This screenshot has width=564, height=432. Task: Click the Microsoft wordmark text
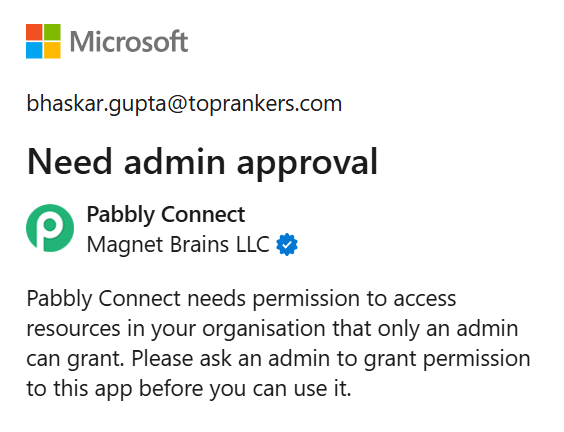pyautogui.click(x=129, y=41)
